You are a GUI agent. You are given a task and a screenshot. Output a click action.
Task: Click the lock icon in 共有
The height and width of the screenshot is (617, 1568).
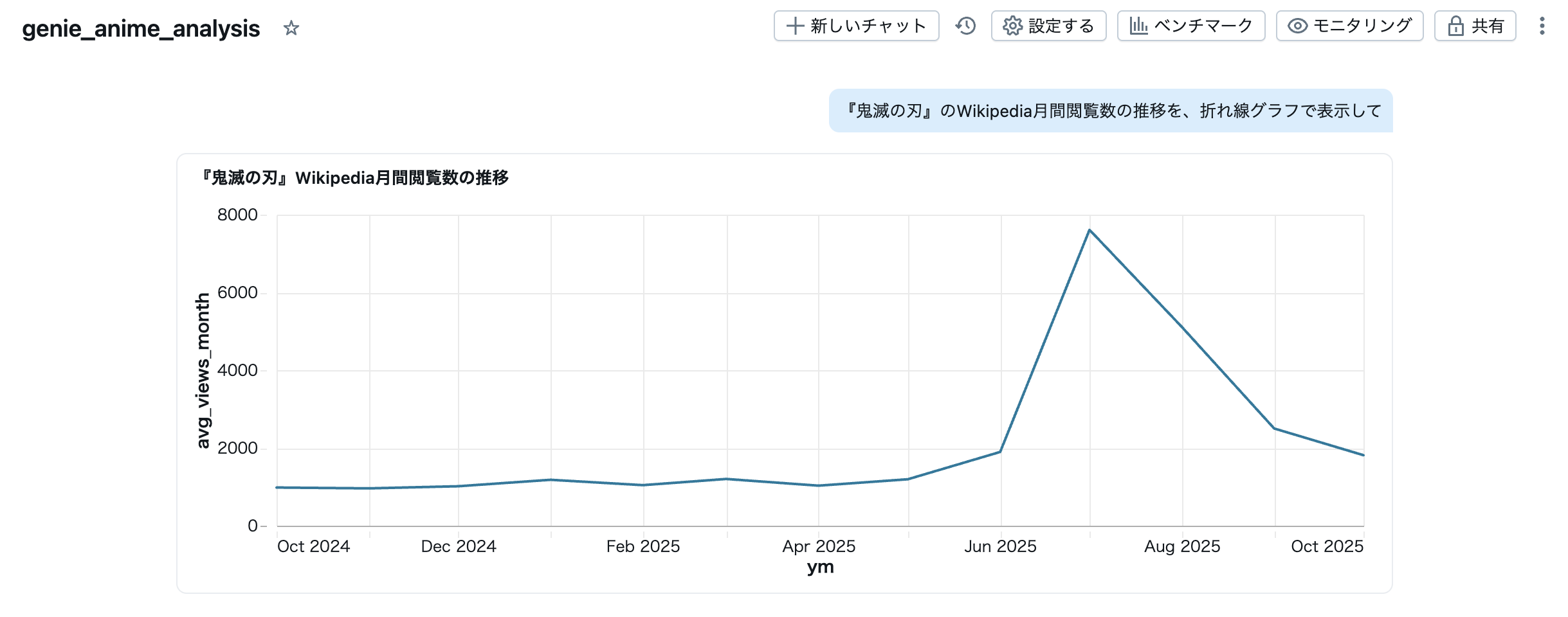(1455, 26)
